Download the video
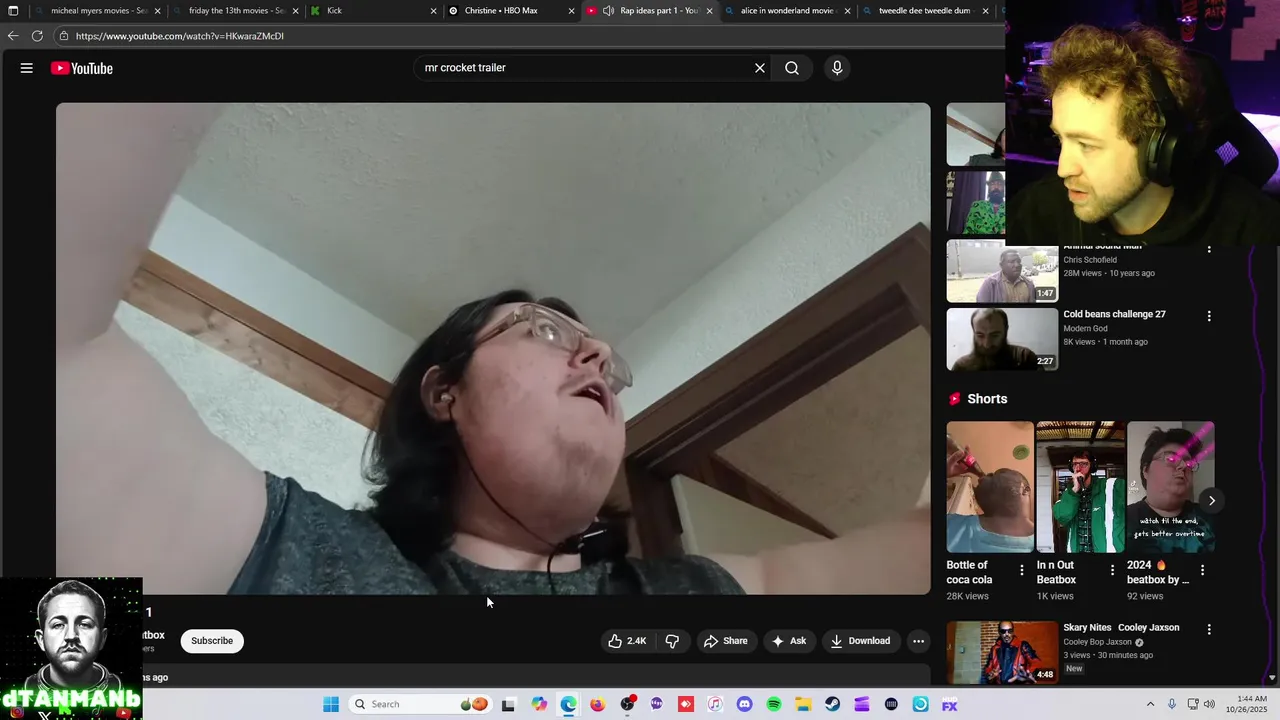The width and height of the screenshot is (1280, 720). click(x=860, y=641)
